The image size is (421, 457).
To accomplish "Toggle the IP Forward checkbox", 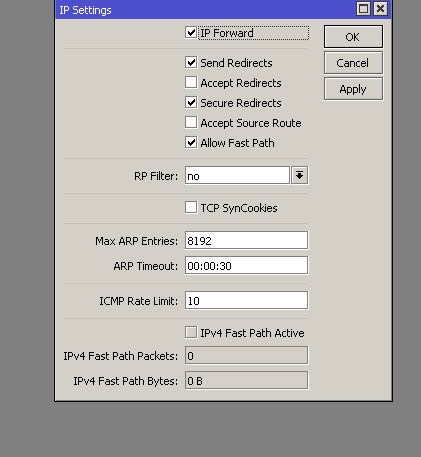I will (191, 33).
